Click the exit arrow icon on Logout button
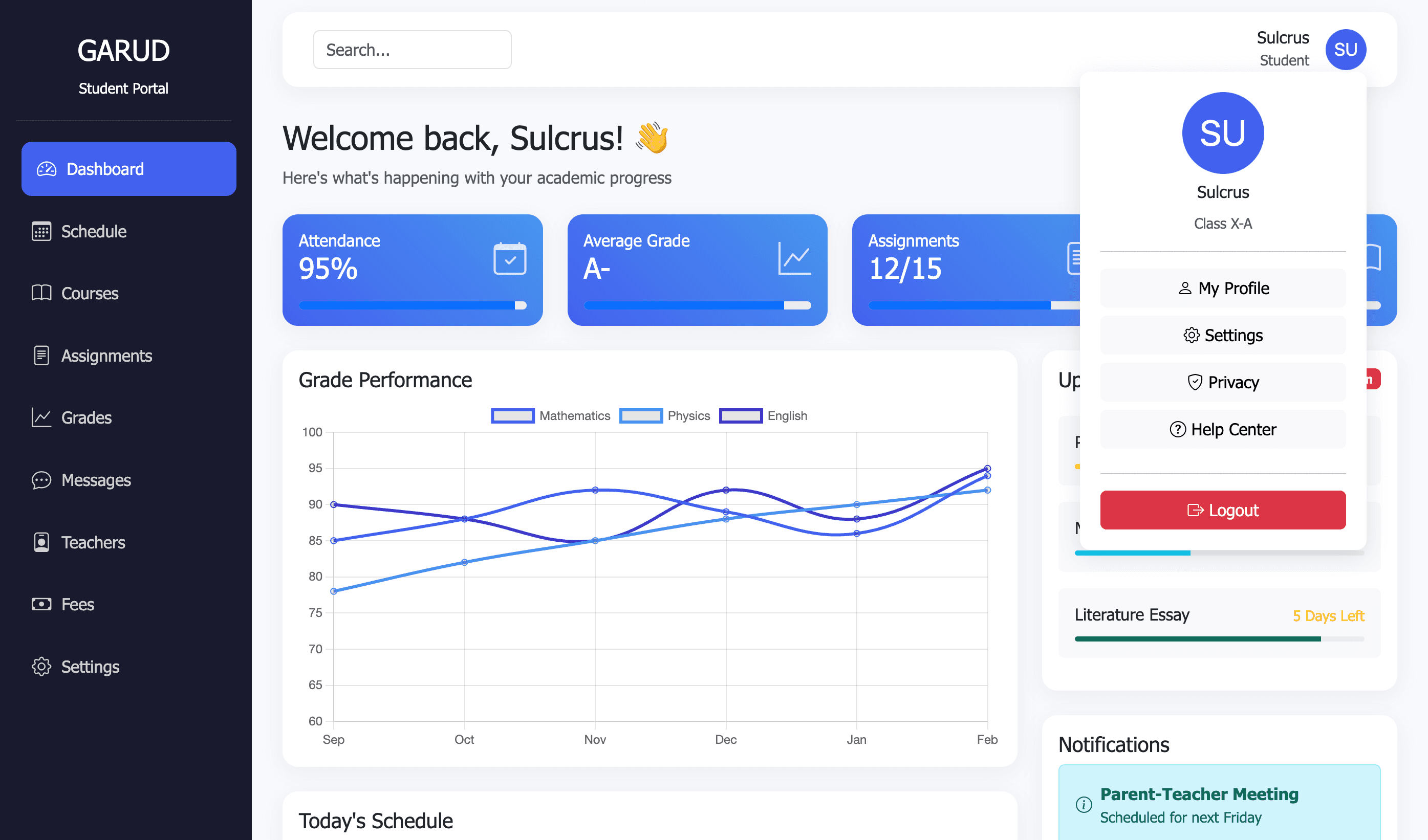Image resolution: width=1428 pixels, height=840 pixels. tap(1195, 511)
